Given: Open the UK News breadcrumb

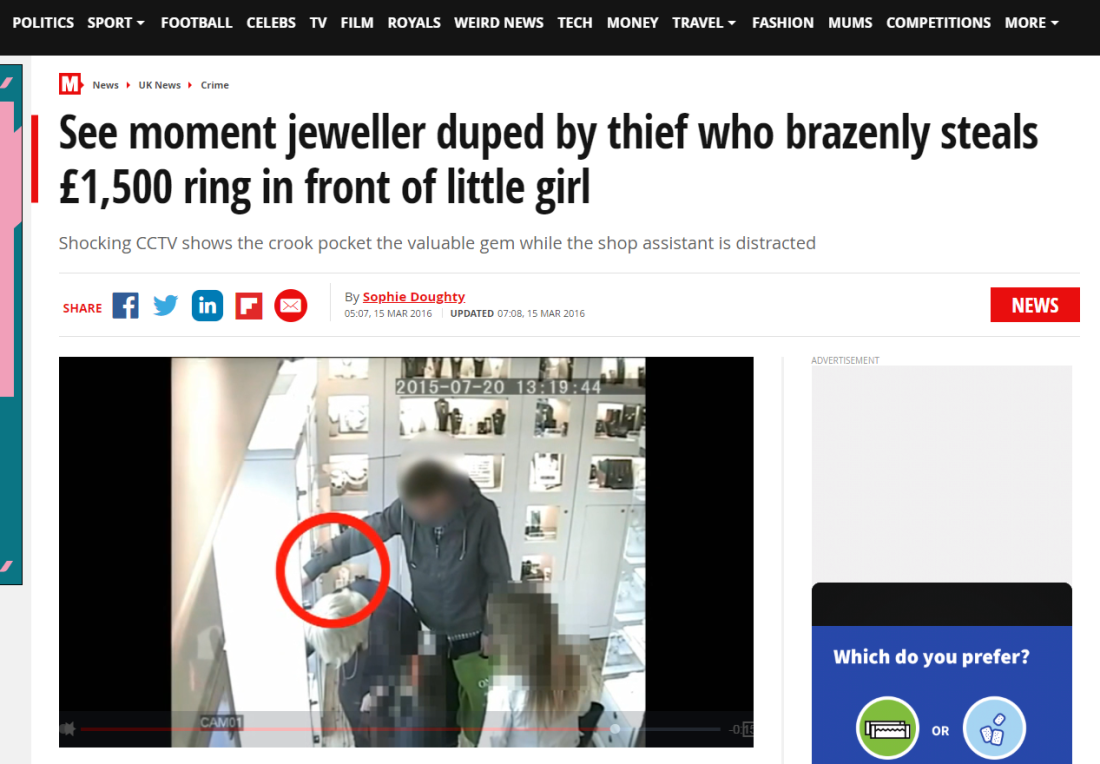Looking at the screenshot, I should [159, 85].
